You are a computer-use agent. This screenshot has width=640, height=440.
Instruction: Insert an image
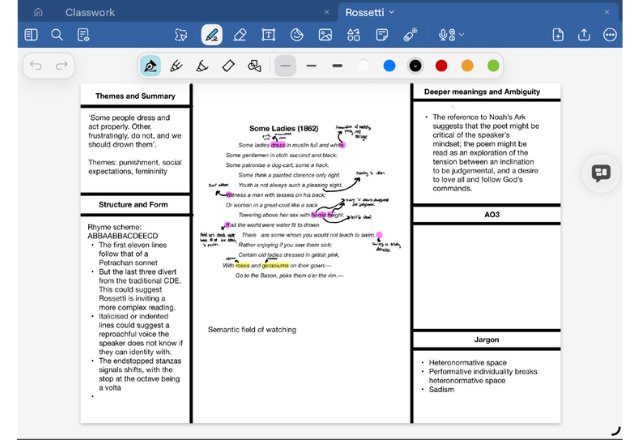tap(325, 35)
